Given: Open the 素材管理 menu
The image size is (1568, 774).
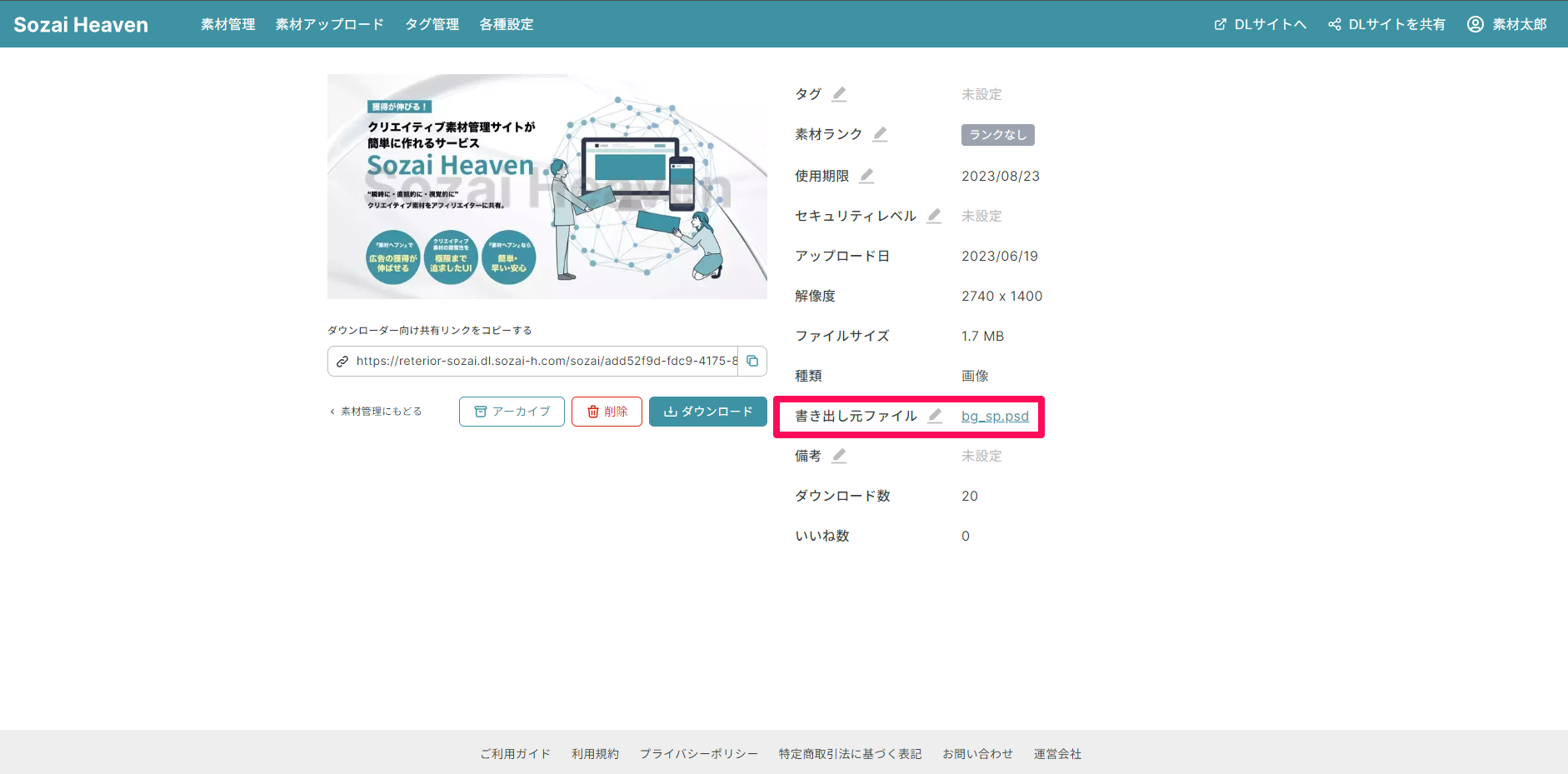Looking at the screenshot, I should (228, 24).
